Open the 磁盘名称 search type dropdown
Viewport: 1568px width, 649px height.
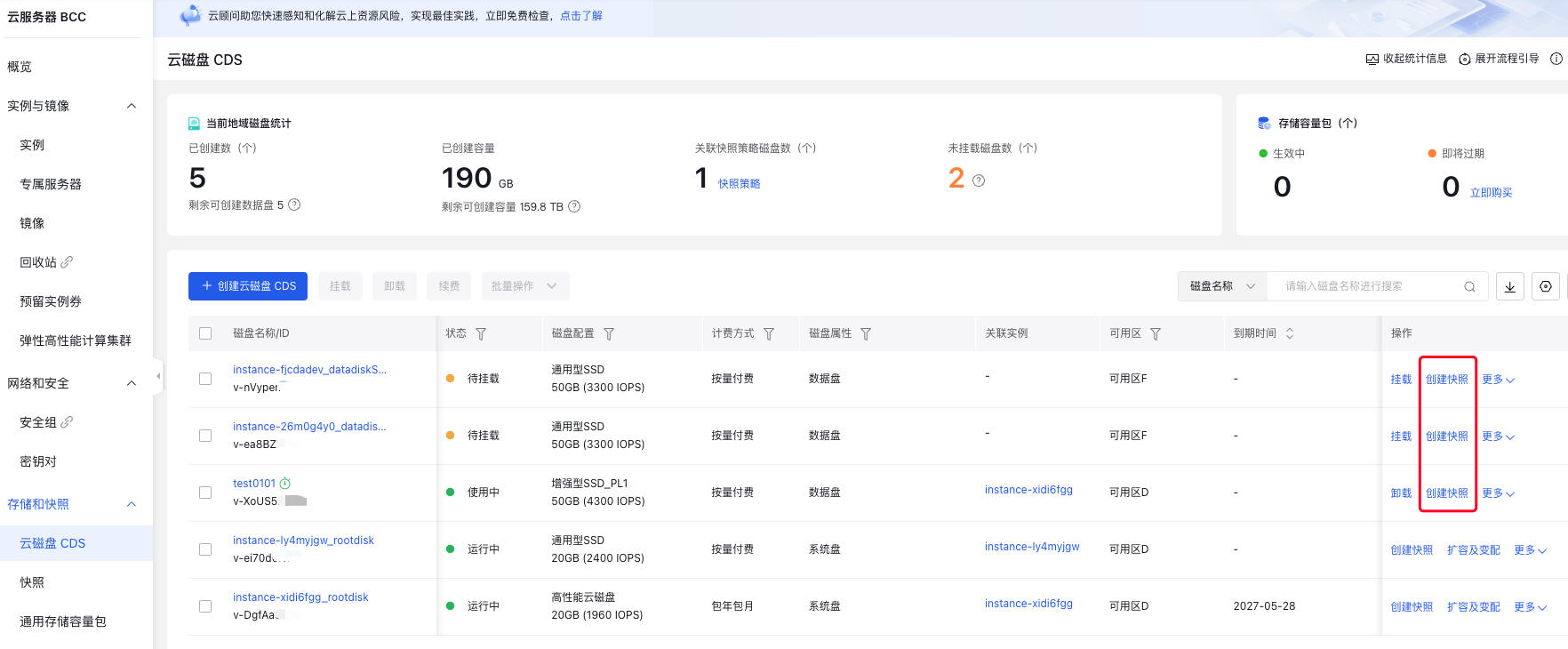tap(1222, 286)
